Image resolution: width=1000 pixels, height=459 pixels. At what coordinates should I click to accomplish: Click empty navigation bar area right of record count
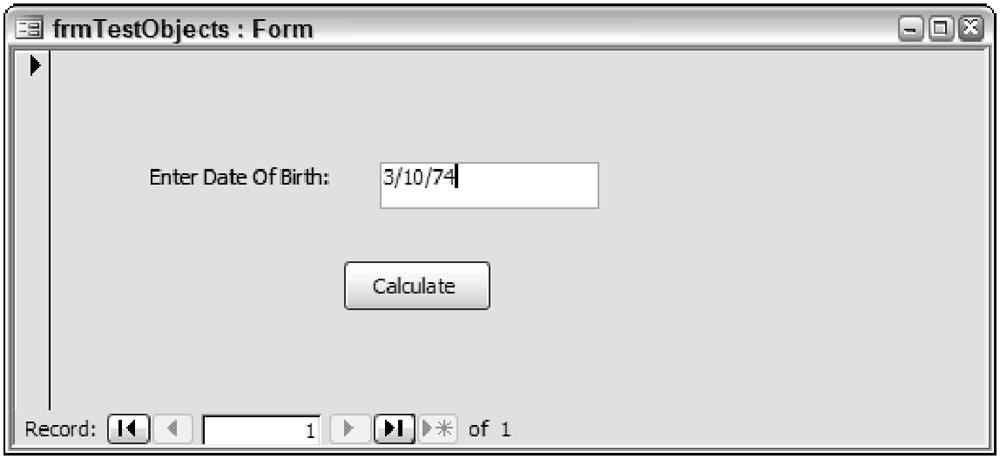pos(750,430)
